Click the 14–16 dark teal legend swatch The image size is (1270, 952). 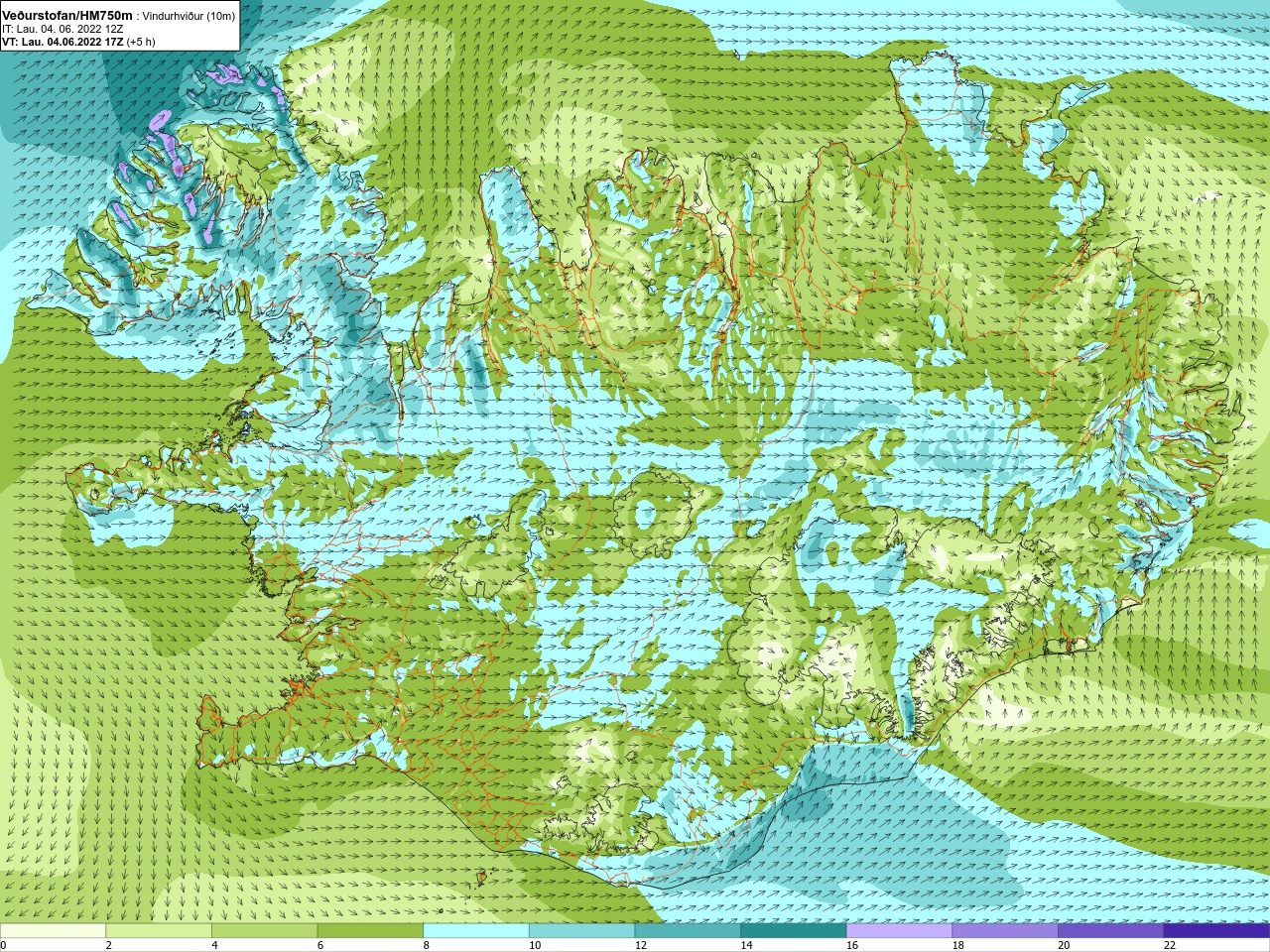coord(794,930)
